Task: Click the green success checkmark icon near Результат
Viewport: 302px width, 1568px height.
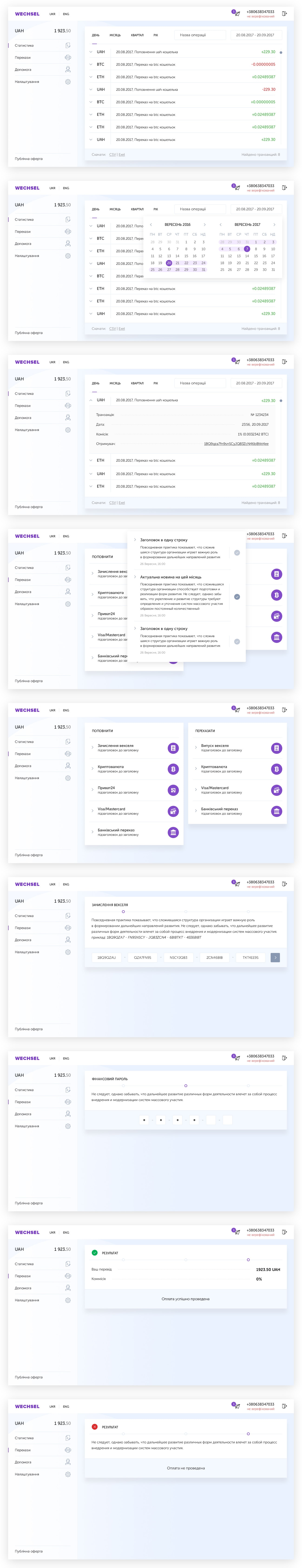Action: tap(94, 1253)
